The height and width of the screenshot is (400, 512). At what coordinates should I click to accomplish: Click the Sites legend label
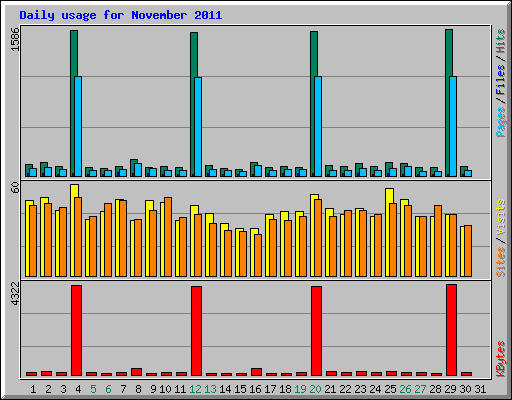click(500, 262)
